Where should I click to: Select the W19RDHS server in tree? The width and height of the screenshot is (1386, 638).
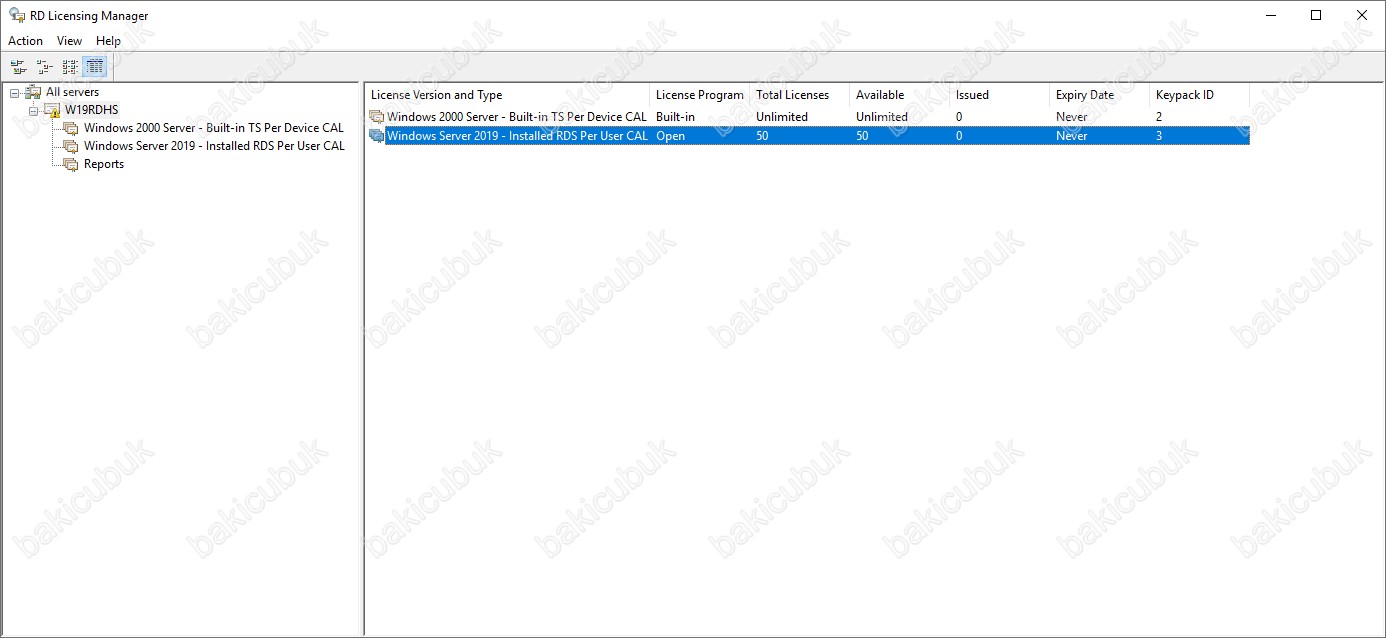pos(92,110)
